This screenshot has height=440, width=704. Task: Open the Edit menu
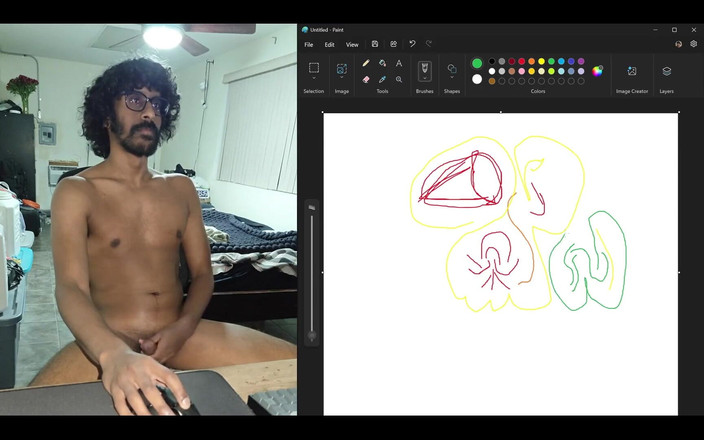point(329,44)
